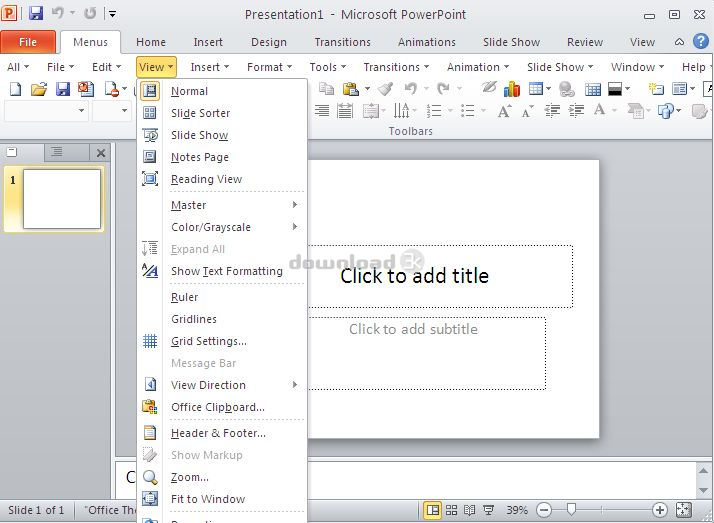Switch to Normal view via status bar button
714x523 pixels.
[x=433, y=510]
